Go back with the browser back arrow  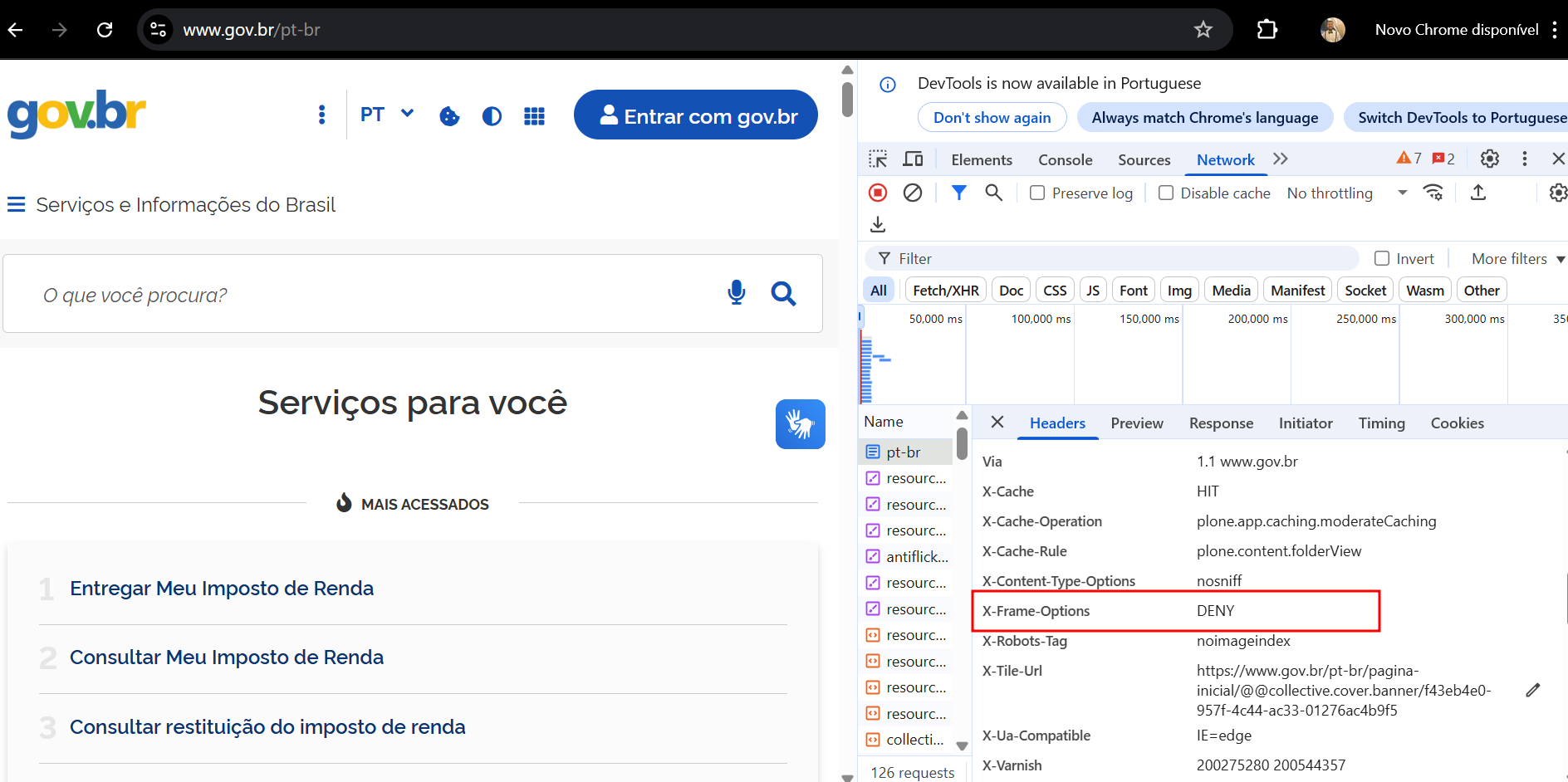(16, 30)
